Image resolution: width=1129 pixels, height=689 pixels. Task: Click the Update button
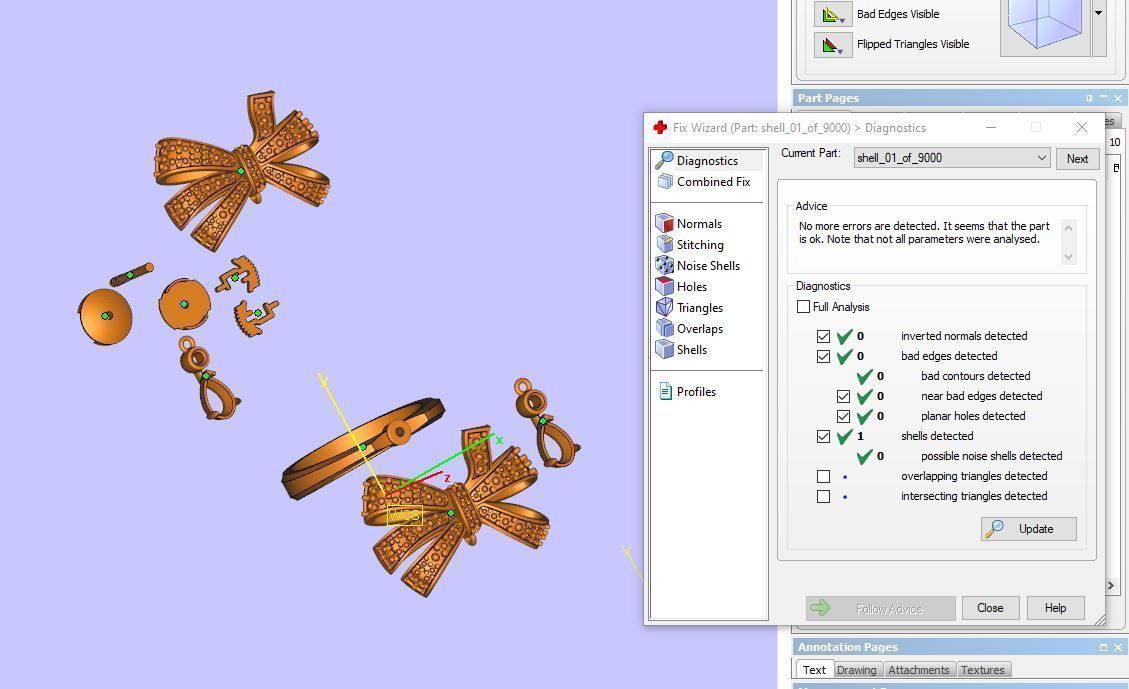[x=1029, y=528]
